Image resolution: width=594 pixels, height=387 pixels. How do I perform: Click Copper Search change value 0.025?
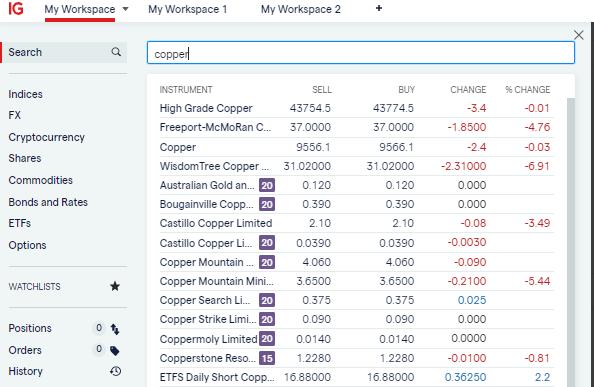(472, 300)
